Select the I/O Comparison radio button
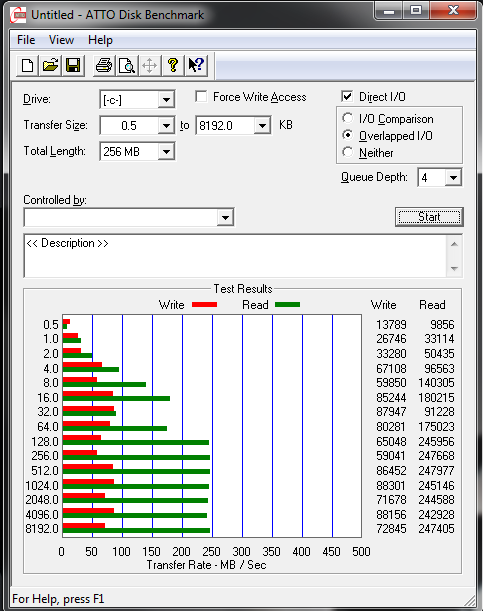 pyautogui.click(x=347, y=118)
